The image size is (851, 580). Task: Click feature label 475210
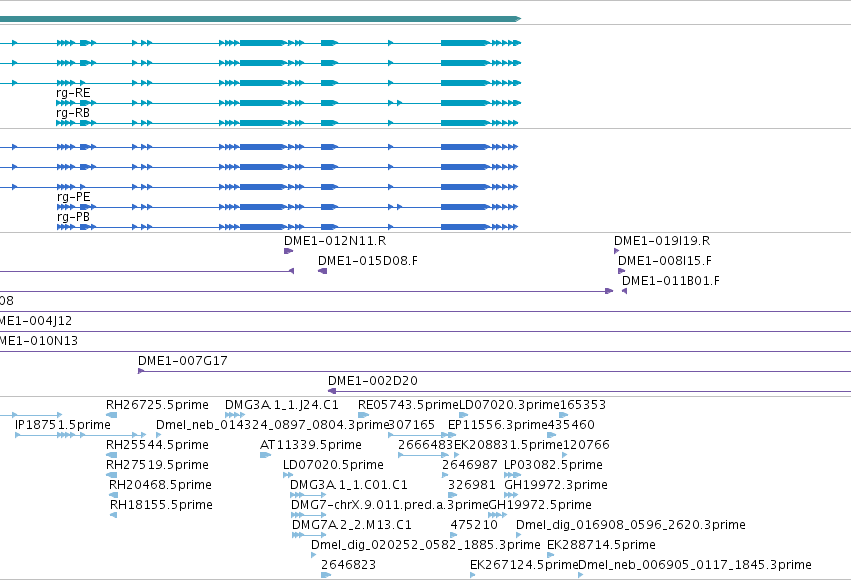coord(474,525)
